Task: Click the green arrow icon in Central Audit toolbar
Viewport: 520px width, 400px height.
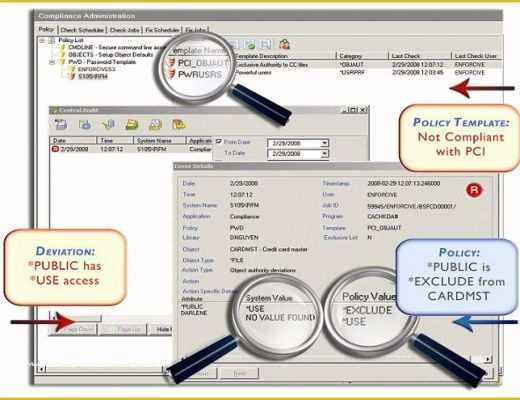Action: pyautogui.click(x=108, y=125)
